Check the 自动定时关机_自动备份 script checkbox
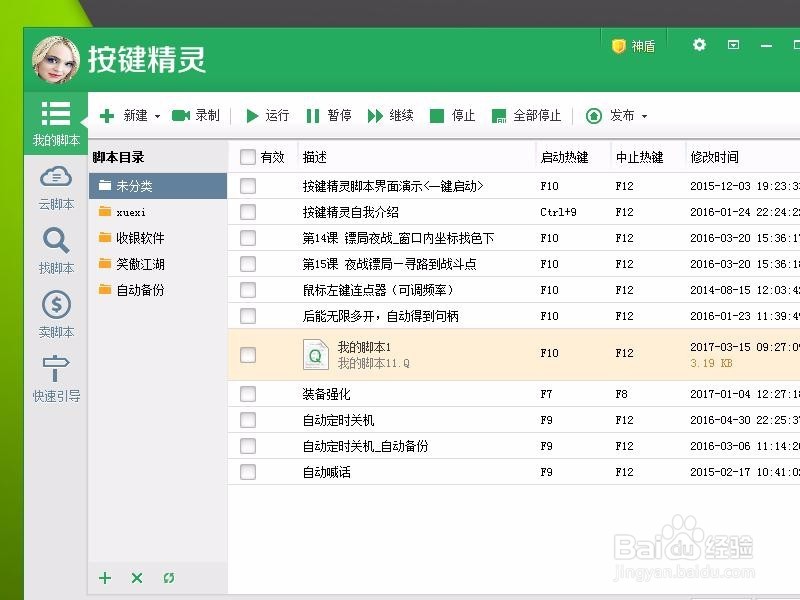Image resolution: width=800 pixels, height=600 pixels. click(247, 446)
